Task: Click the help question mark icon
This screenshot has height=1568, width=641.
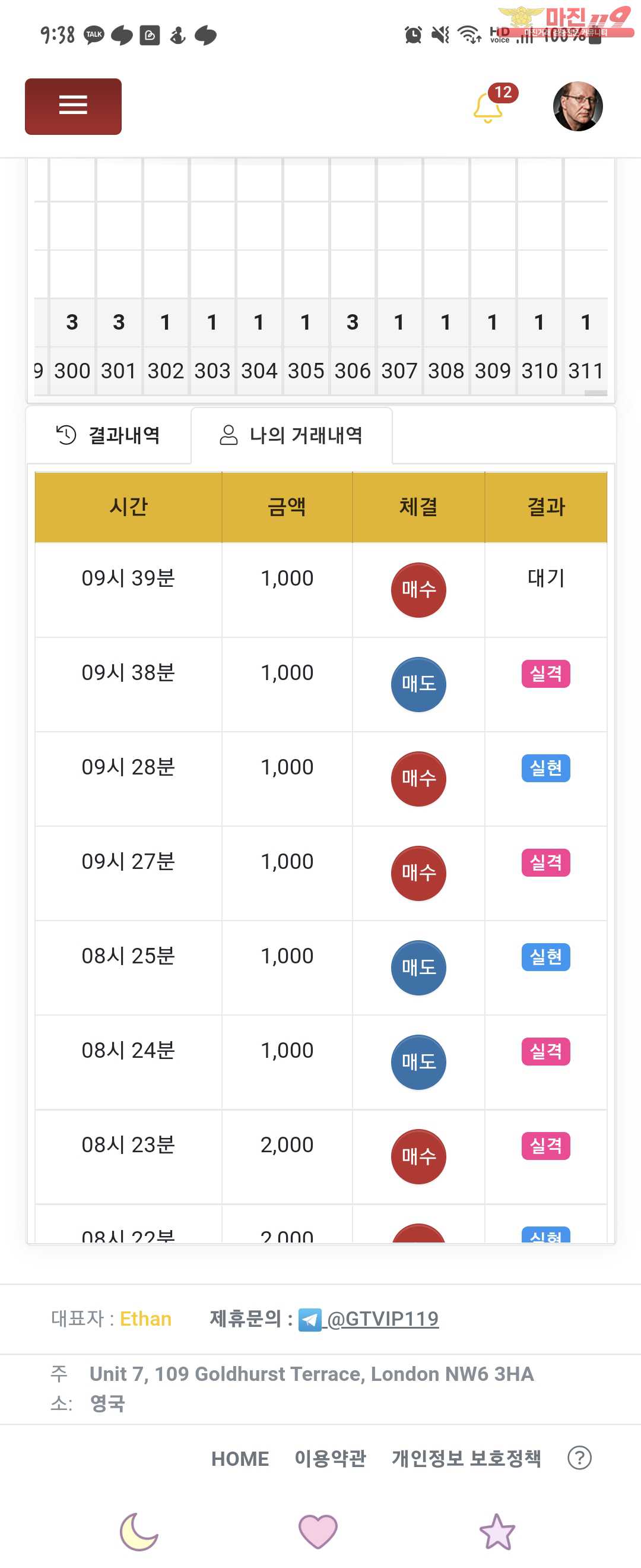Action: (x=580, y=1458)
